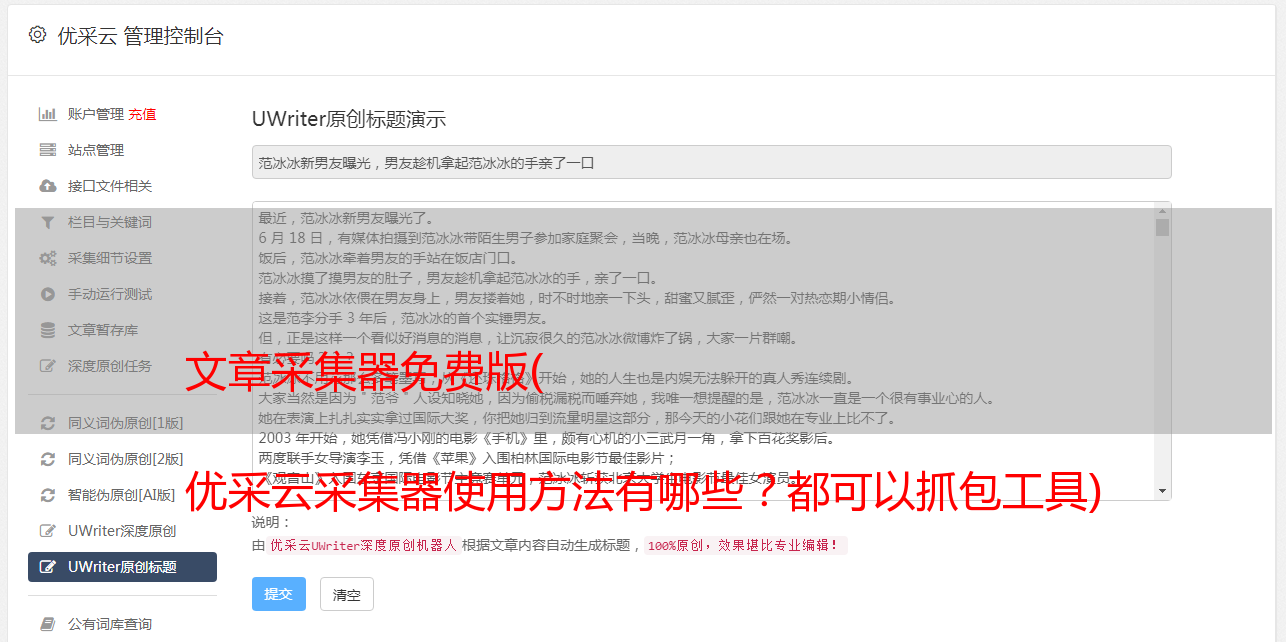Open 账户管理 bar chart icon
This screenshot has width=1286, height=642.
pyautogui.click(x=47, y=114)
